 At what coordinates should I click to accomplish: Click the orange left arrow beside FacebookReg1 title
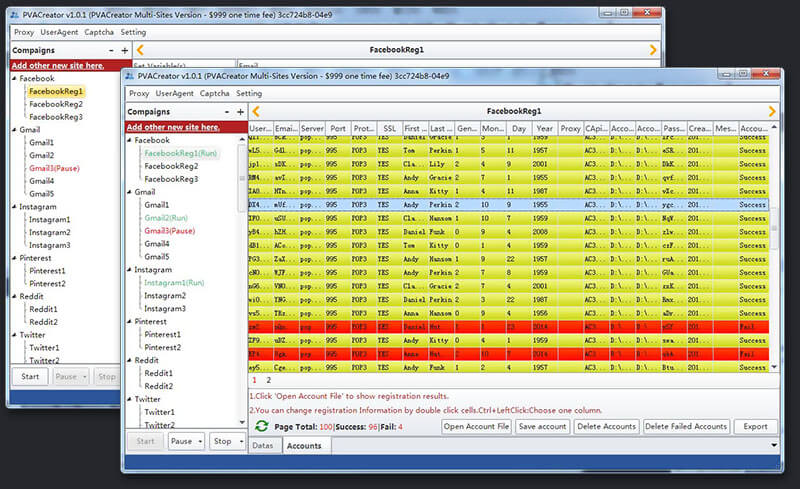tap(256, 111)
